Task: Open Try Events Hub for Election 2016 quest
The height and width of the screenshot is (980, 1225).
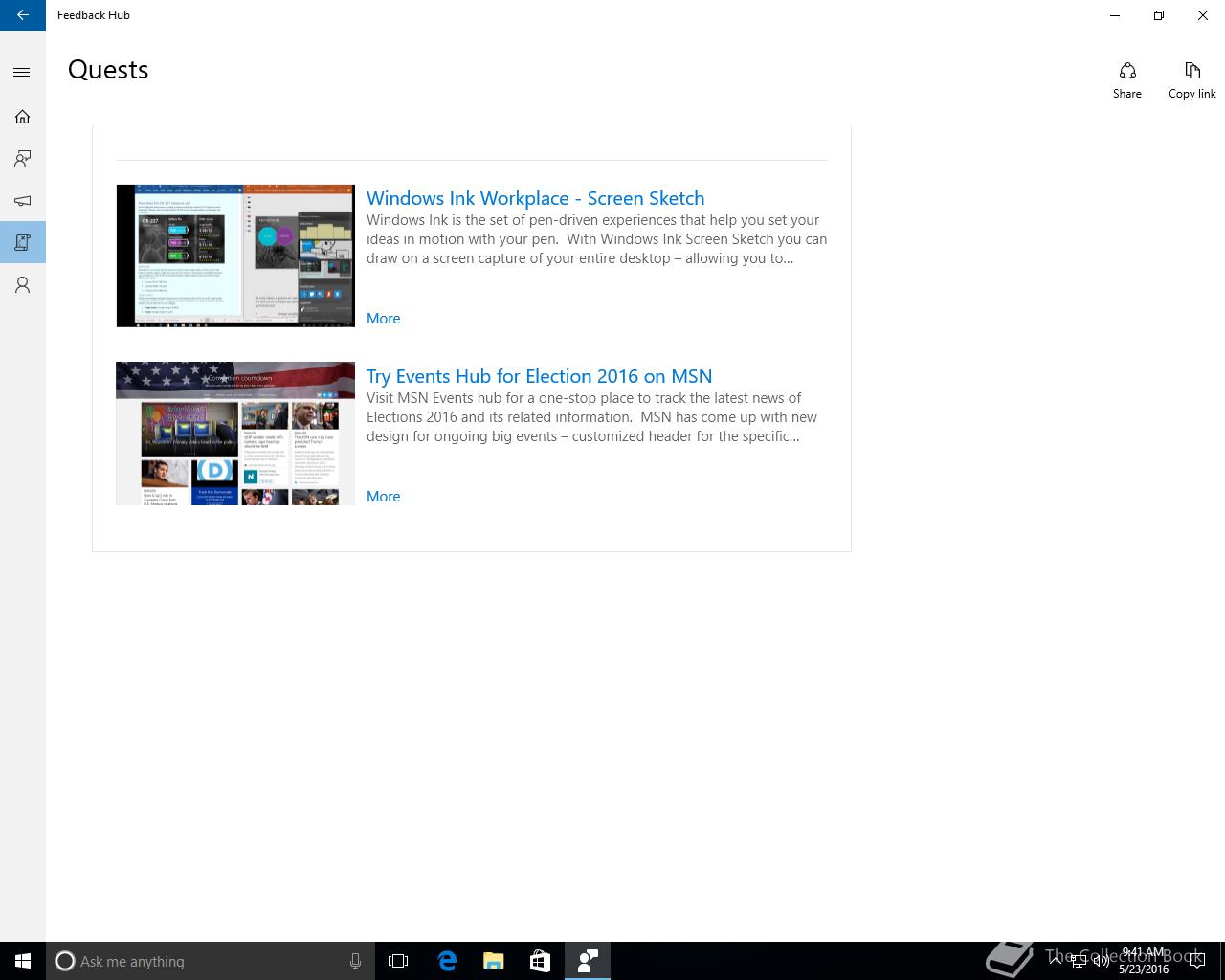Action: pos(539,376)
